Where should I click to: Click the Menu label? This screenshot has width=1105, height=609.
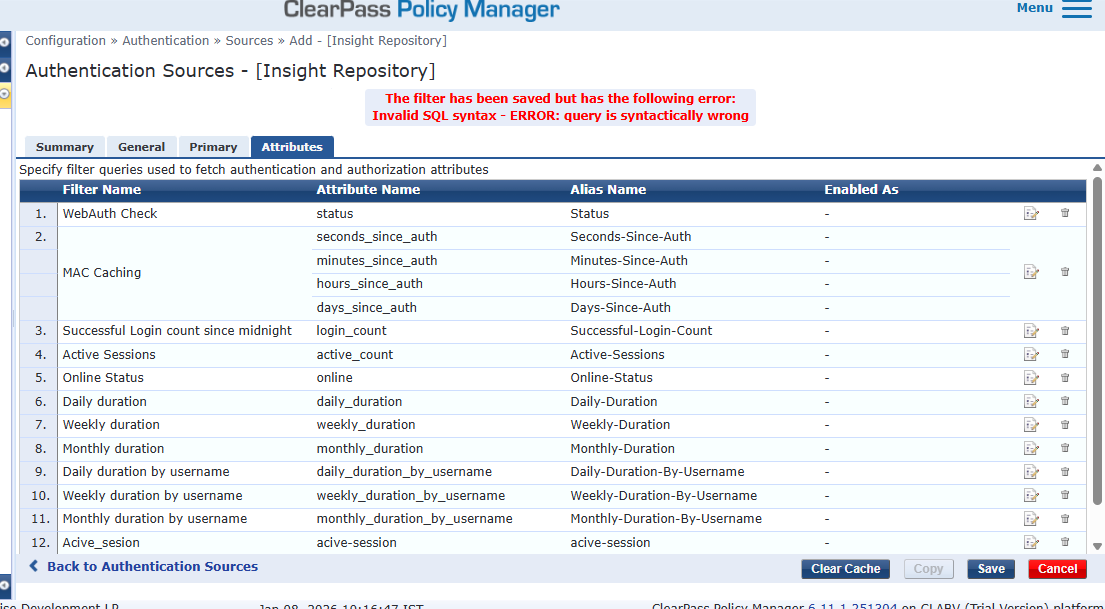(x=1035, y=8)
